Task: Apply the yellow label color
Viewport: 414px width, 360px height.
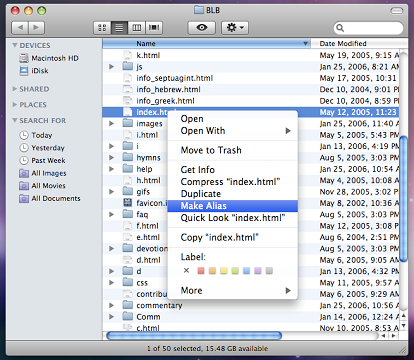Action: click(224, 271)
